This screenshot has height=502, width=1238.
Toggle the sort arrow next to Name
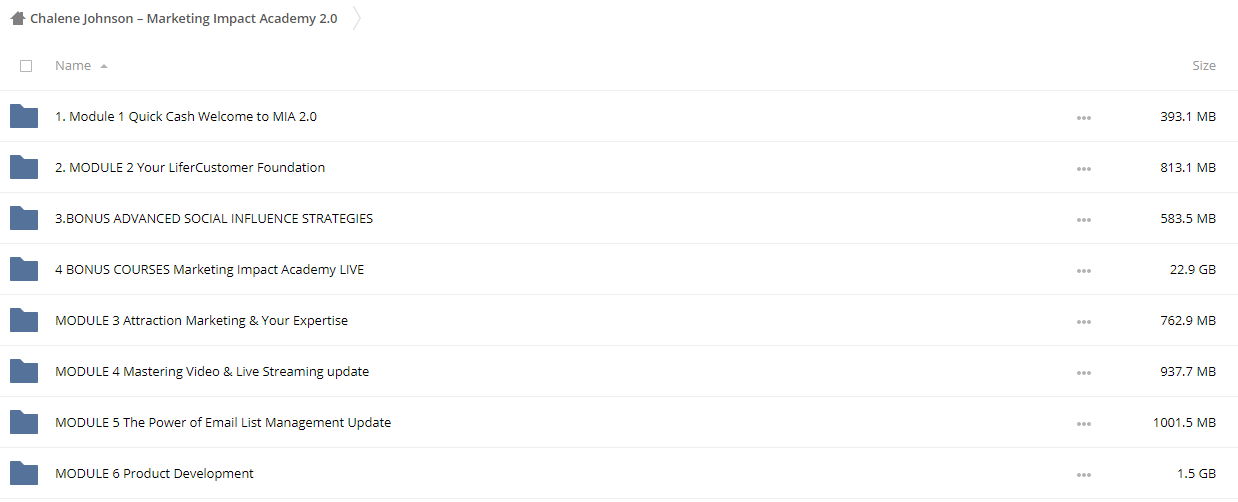pyautogui.click(x=104, y=66)
